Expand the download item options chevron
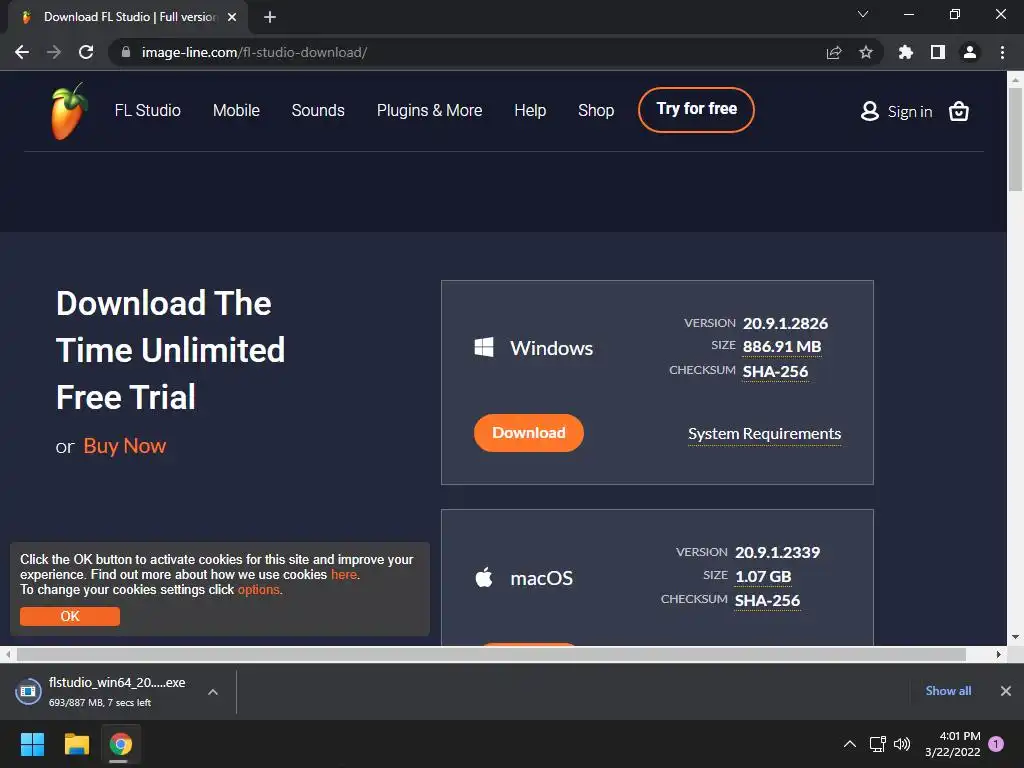Image resolution: width=1024 pixels, height=768 pixels. [x=213, y=692]
